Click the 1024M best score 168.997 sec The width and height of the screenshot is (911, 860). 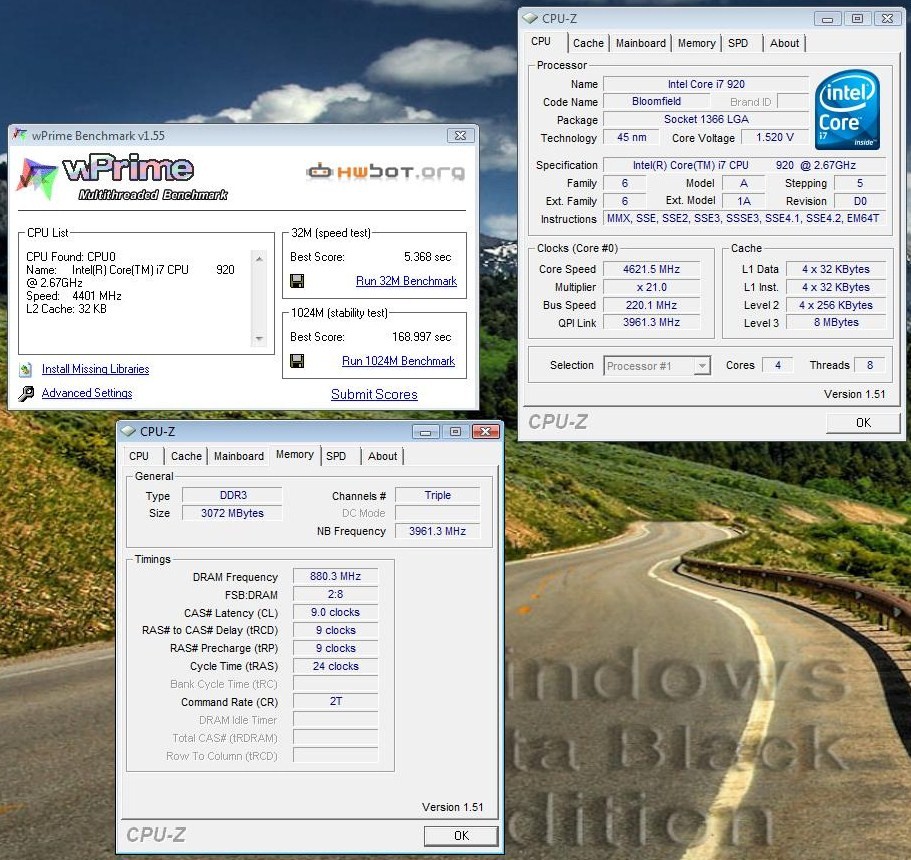tap(421, 337)
